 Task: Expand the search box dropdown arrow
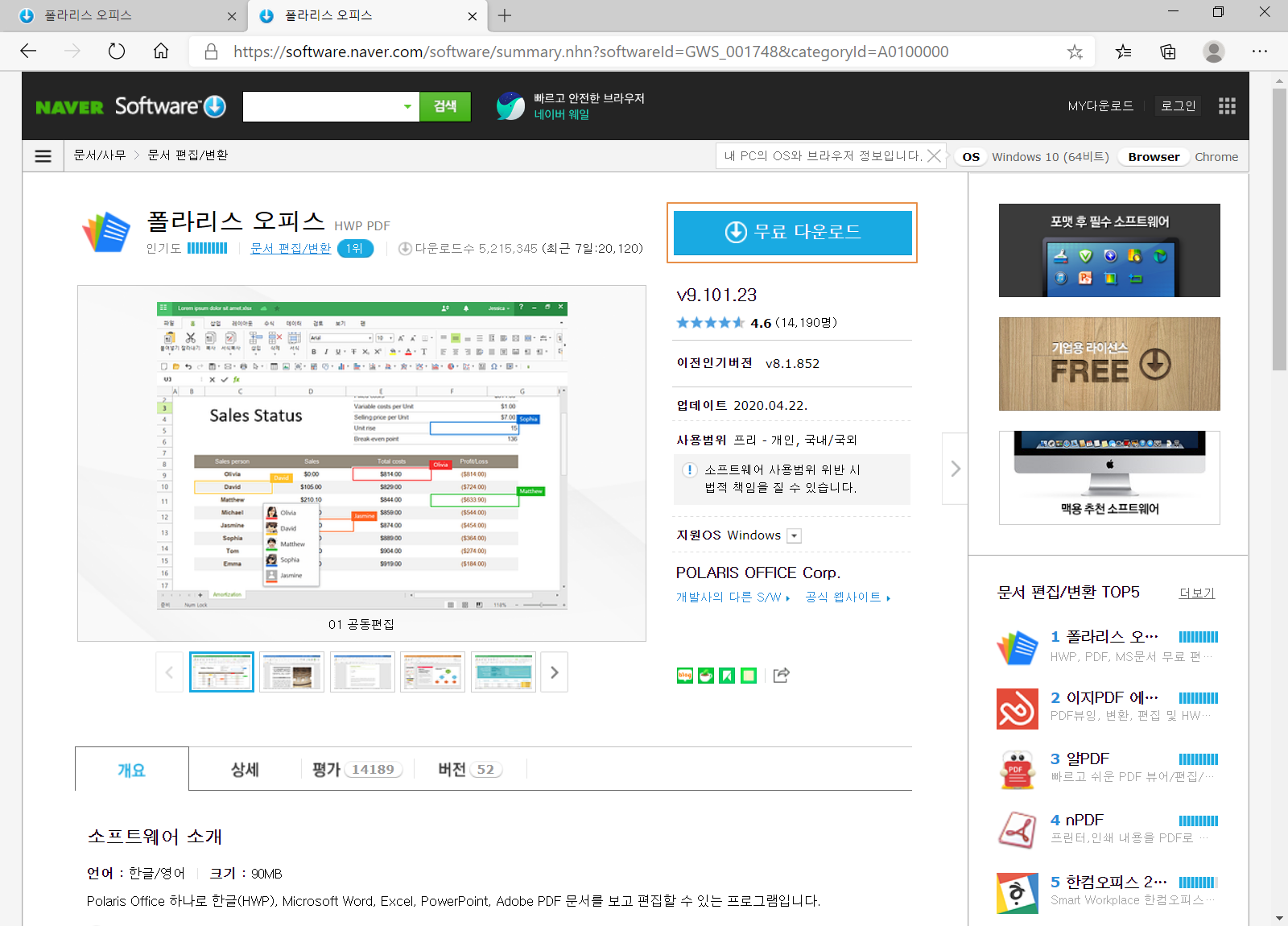click(407, 106)
